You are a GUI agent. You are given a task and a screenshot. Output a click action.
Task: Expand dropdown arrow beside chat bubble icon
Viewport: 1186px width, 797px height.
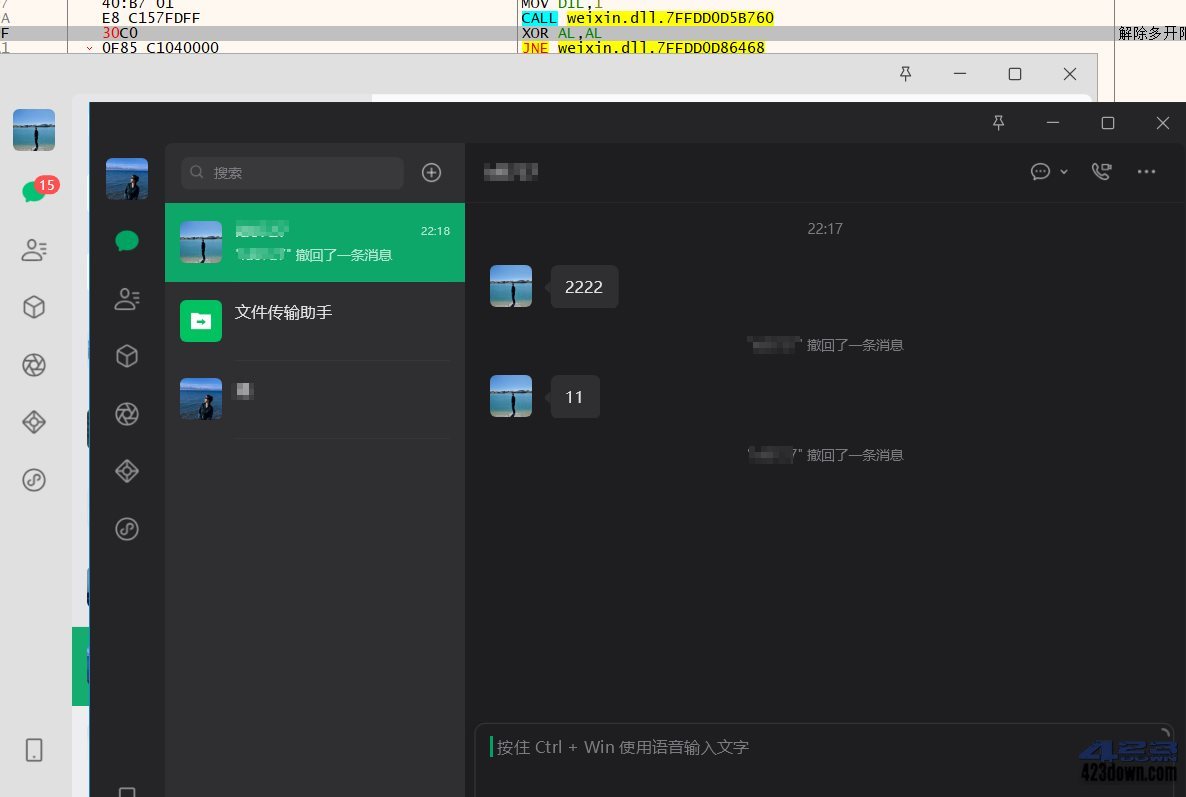pyautogui.click(x=1063, y=172)
